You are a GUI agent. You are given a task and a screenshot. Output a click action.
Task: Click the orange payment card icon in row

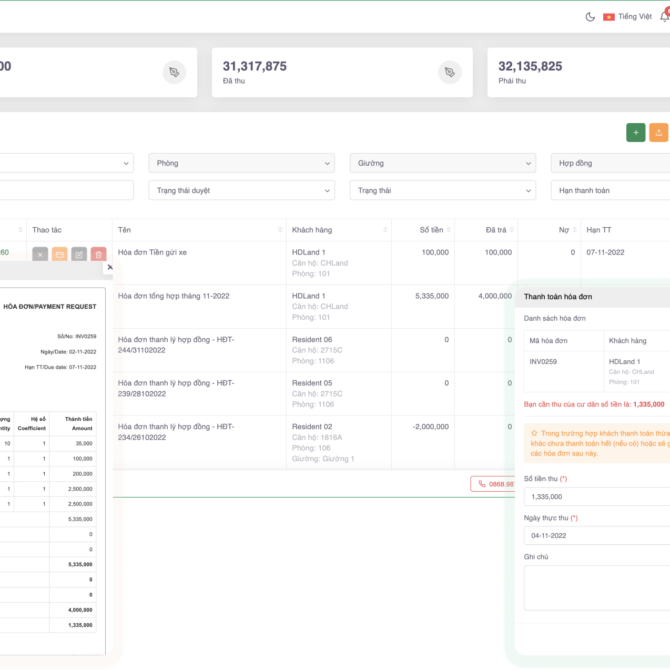[x=60, y=255]
